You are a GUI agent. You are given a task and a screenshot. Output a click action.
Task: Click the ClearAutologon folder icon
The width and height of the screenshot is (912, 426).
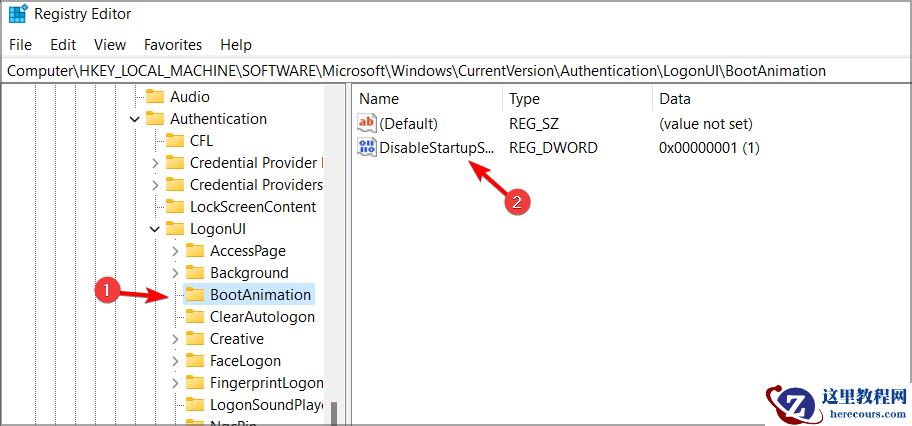[195, 317]
